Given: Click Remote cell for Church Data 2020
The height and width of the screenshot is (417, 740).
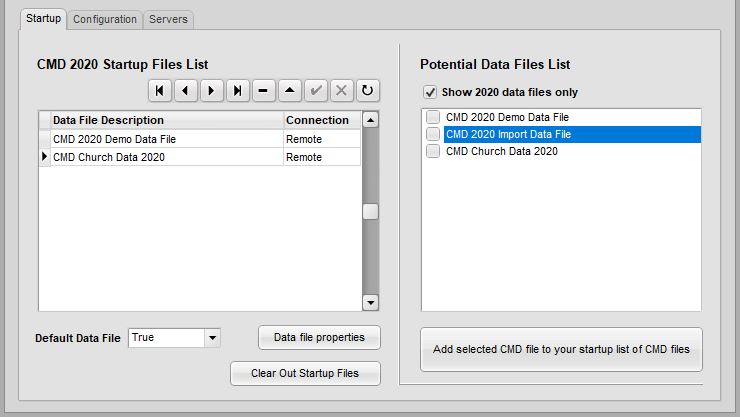Looking at the screenshot, I should (322, 157).
